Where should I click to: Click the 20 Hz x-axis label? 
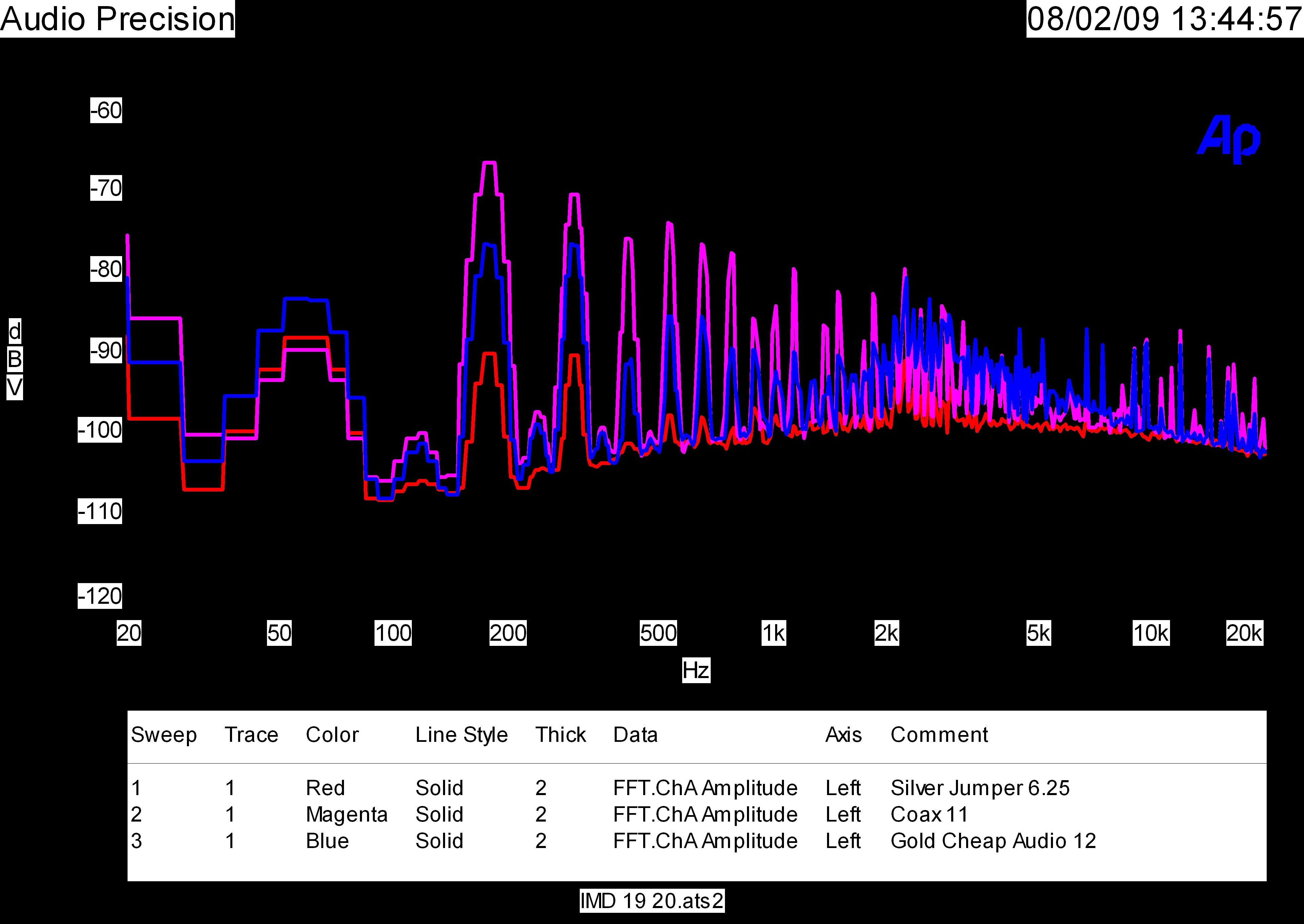click(129, 633)
